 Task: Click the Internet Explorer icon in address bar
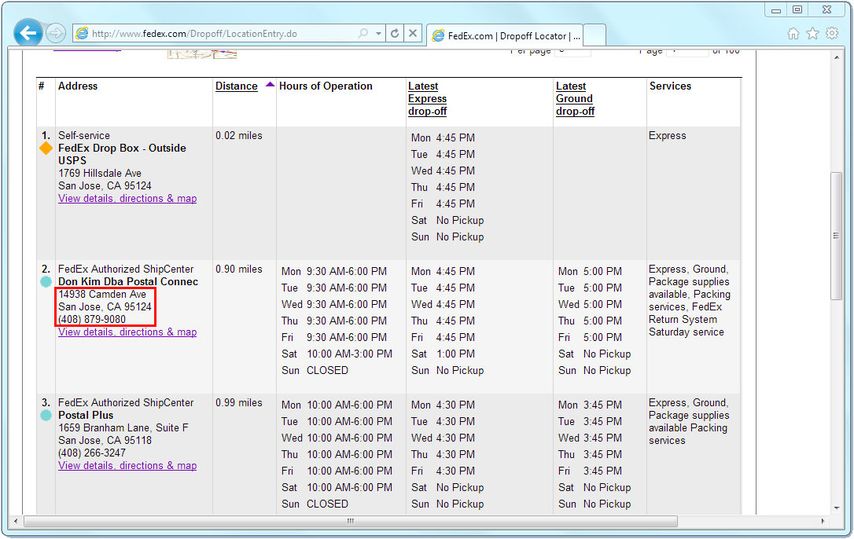coord(82,33)
